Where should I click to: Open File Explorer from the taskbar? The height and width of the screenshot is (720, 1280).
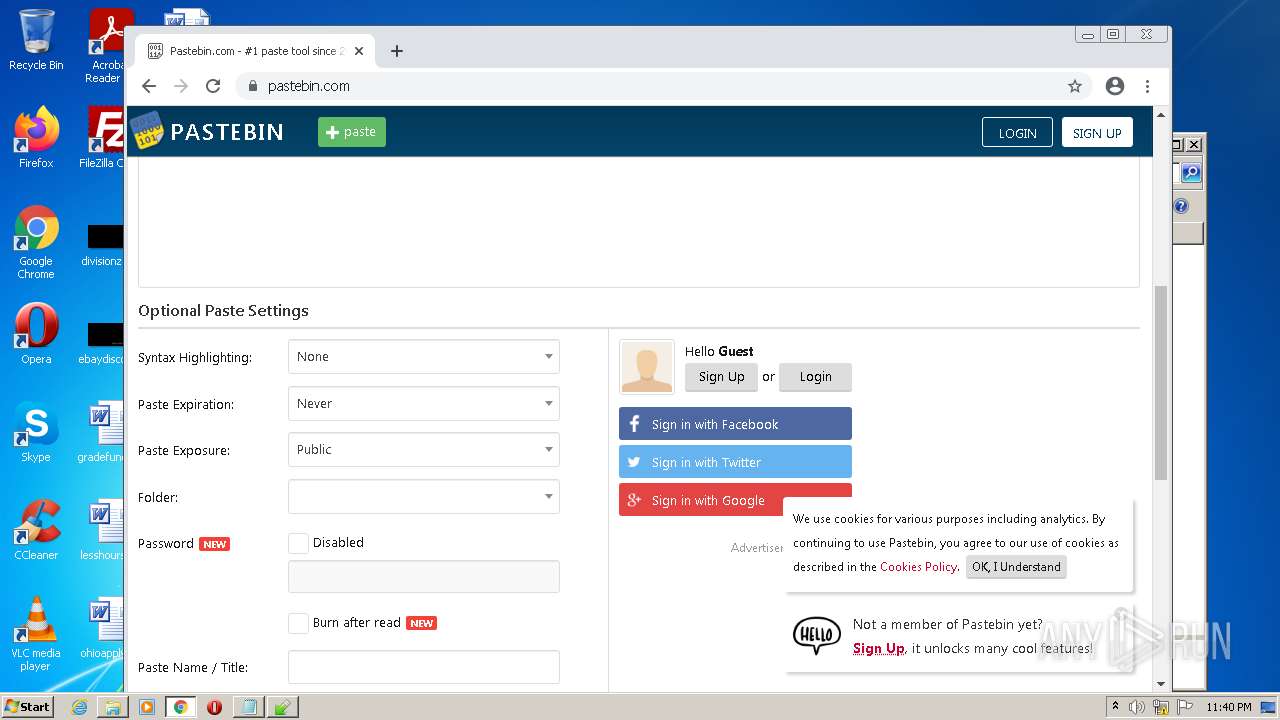click(x=113, y=707)
